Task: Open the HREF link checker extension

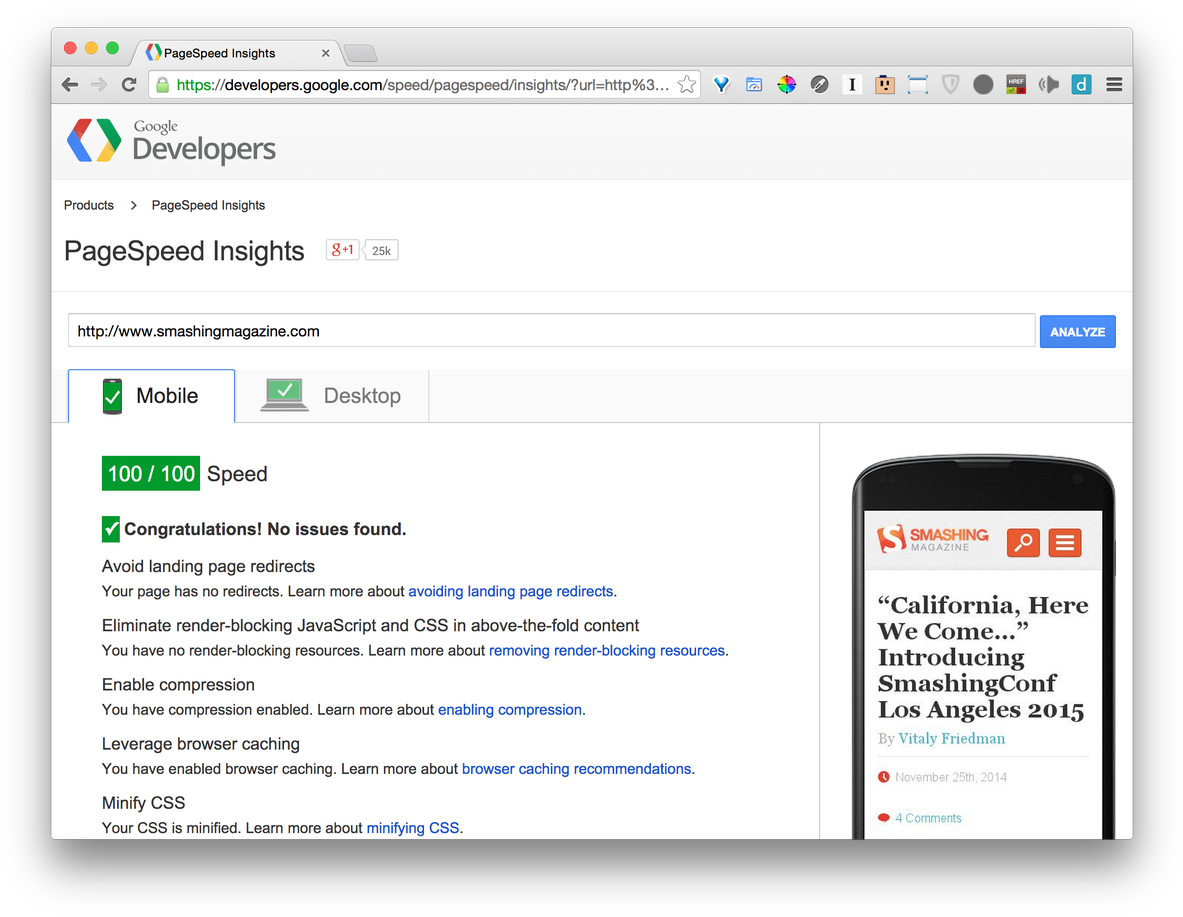Action: pyautogui.click(x=1016, y=85)
